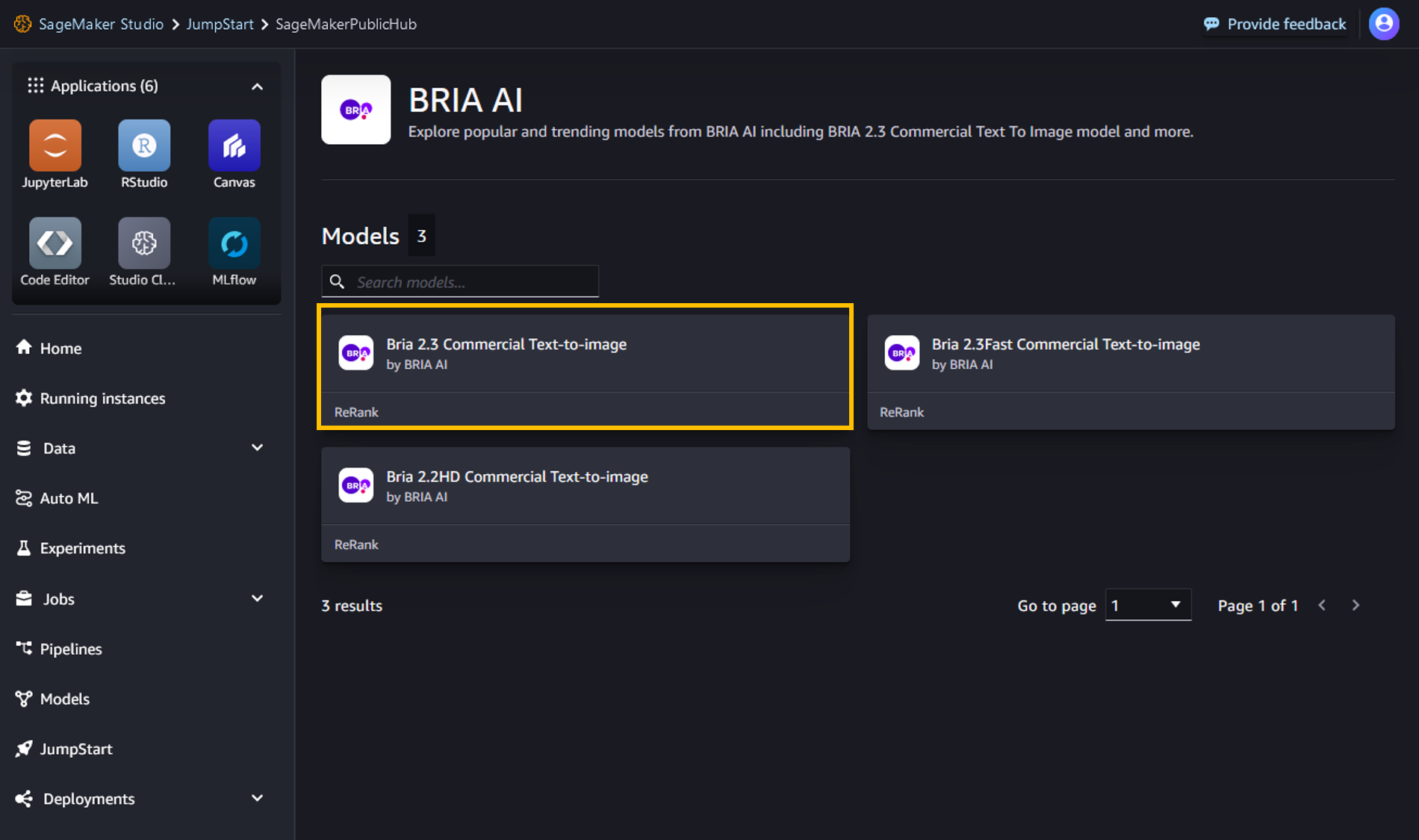Click ReRank tag on Bria 2.2HD card

click(356, 544)
